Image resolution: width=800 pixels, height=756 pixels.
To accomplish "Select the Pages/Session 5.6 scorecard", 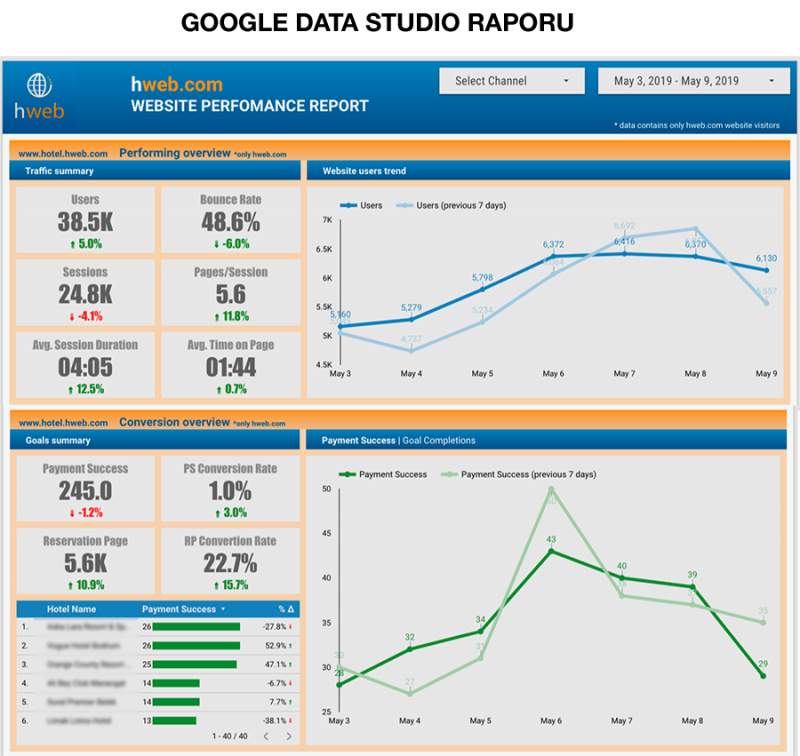I will pos(231,292).
